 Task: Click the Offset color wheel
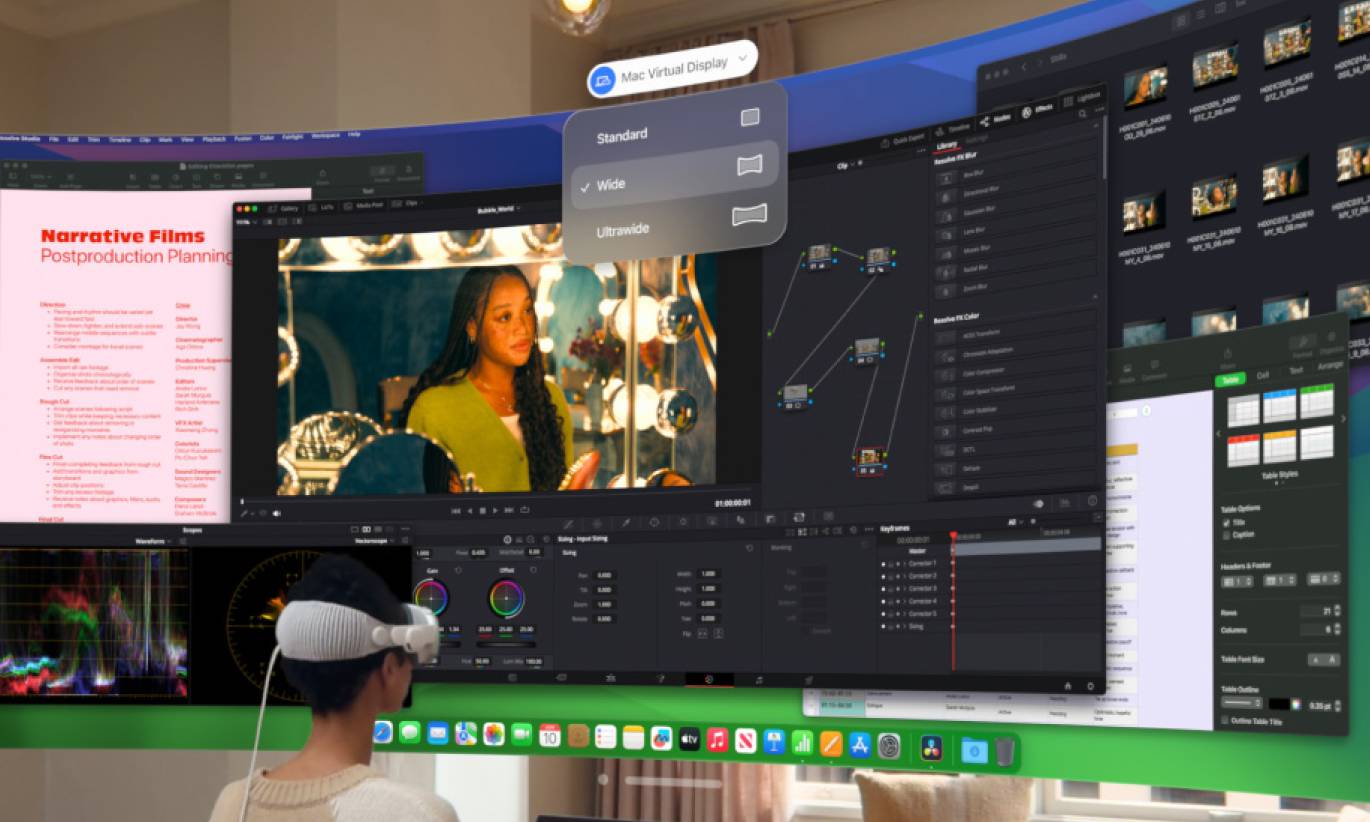506,599
